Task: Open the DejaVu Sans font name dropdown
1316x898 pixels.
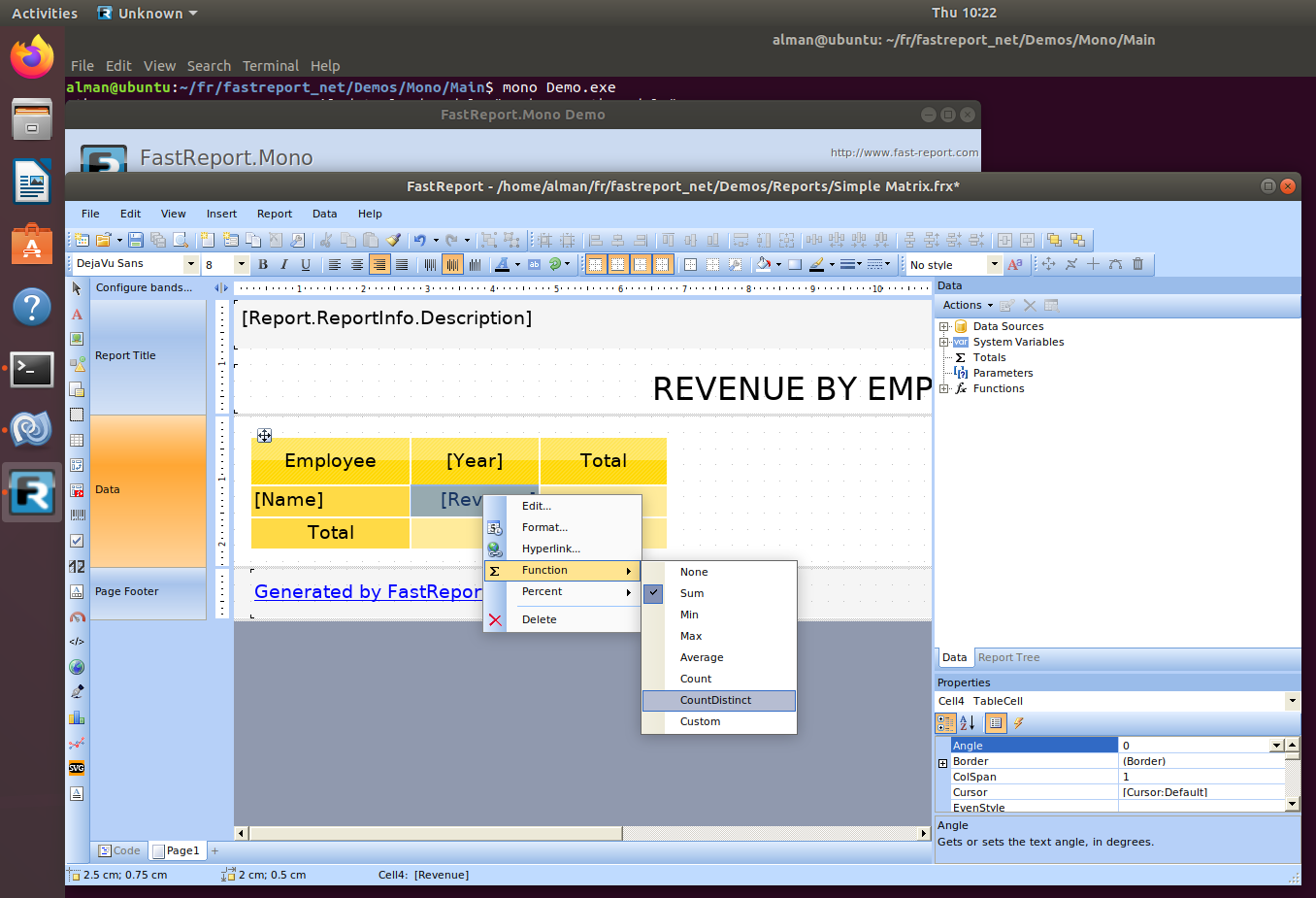Action: [190, 264]
